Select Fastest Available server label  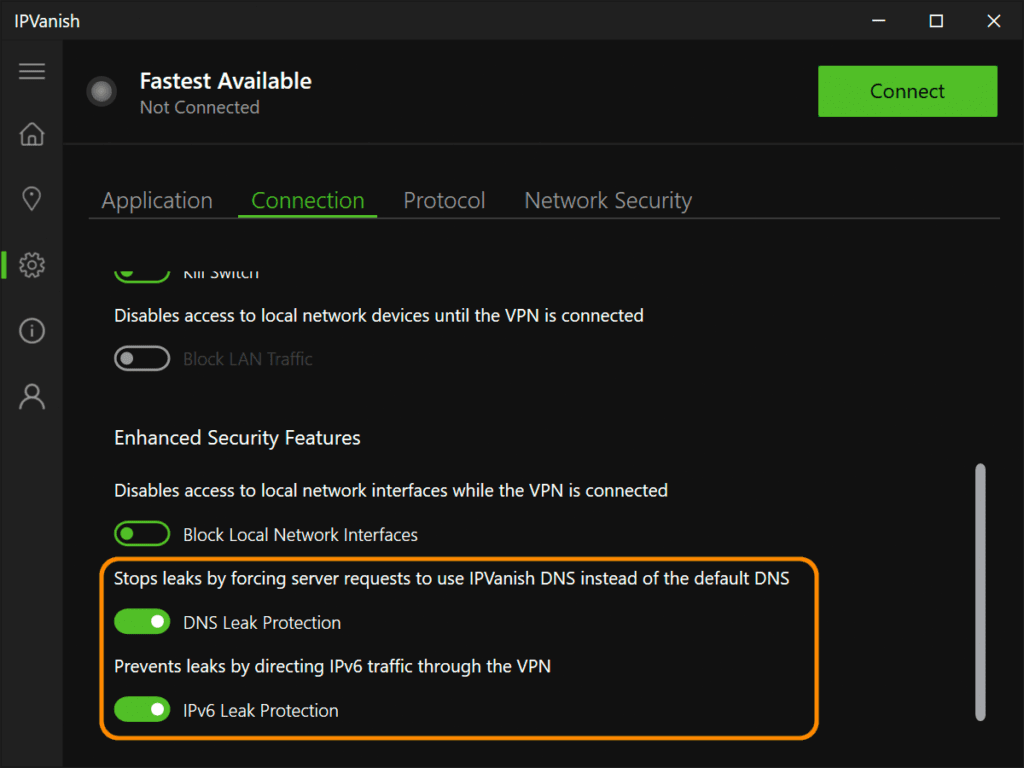225,81
